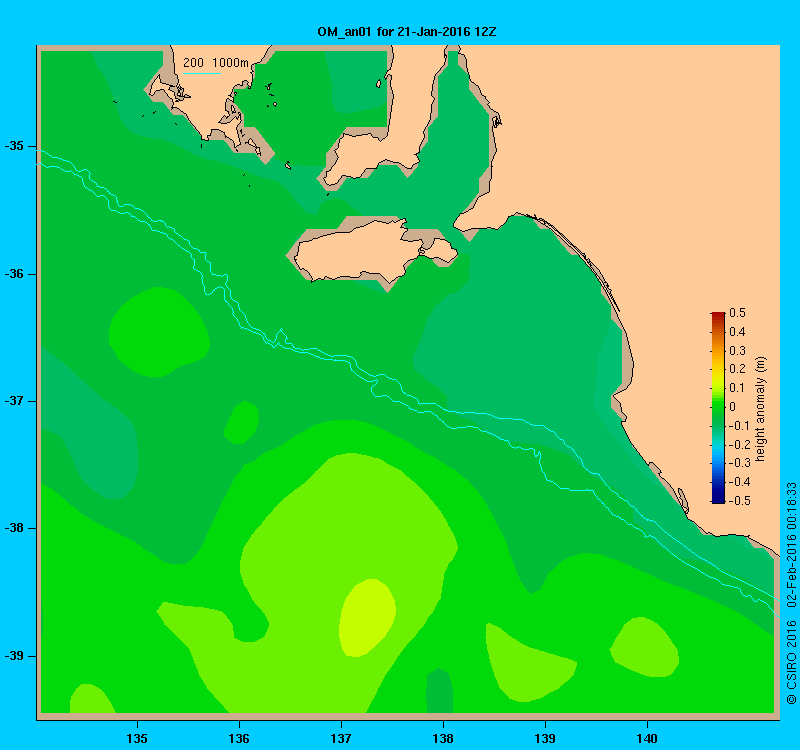Click the -0.1 value on the colorbar
This screenshot has height=750, width=800.
tap(738, 426)
